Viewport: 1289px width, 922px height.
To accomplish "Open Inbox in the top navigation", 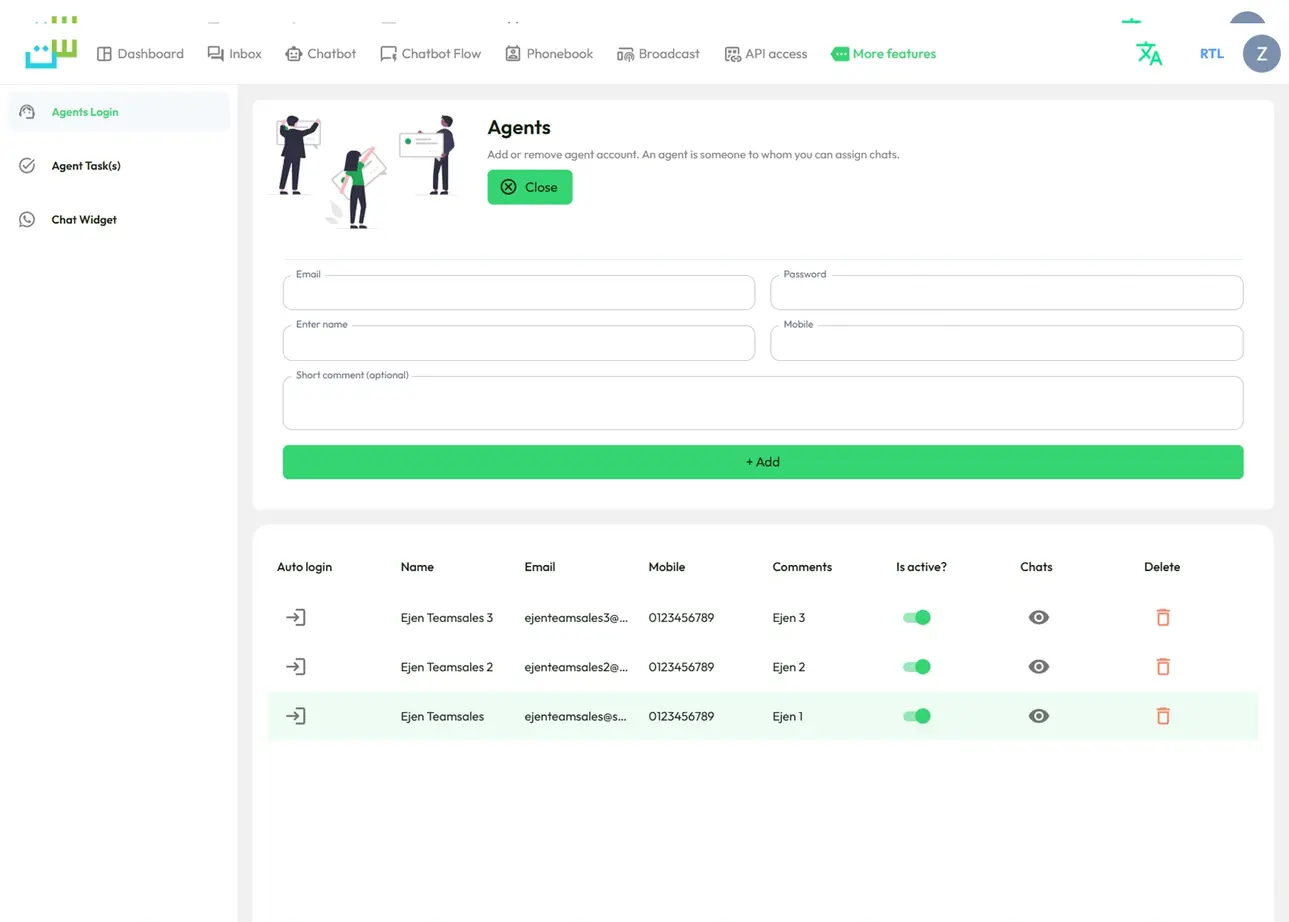I will pyautogui.click(x=234, y=54).
